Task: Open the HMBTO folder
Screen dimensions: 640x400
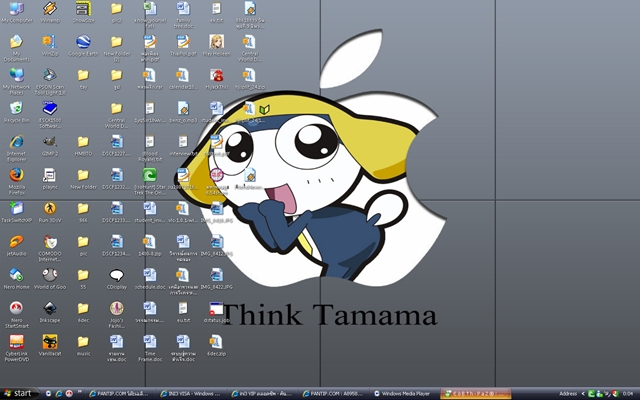Action: (x=83, y=146)
